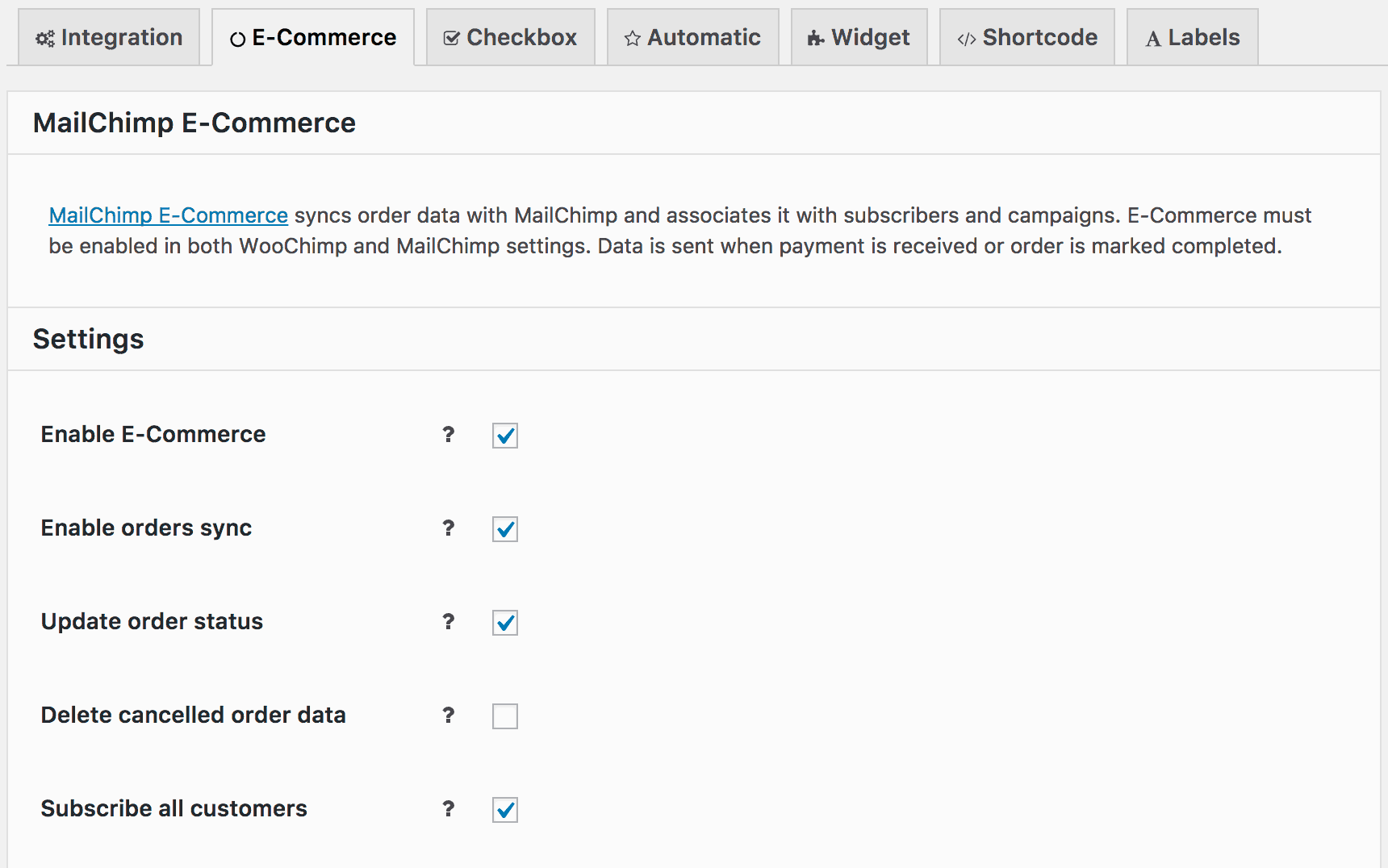
Task: Open the Automatic tab
Action: pyautogui.click(x=692, y=37)
